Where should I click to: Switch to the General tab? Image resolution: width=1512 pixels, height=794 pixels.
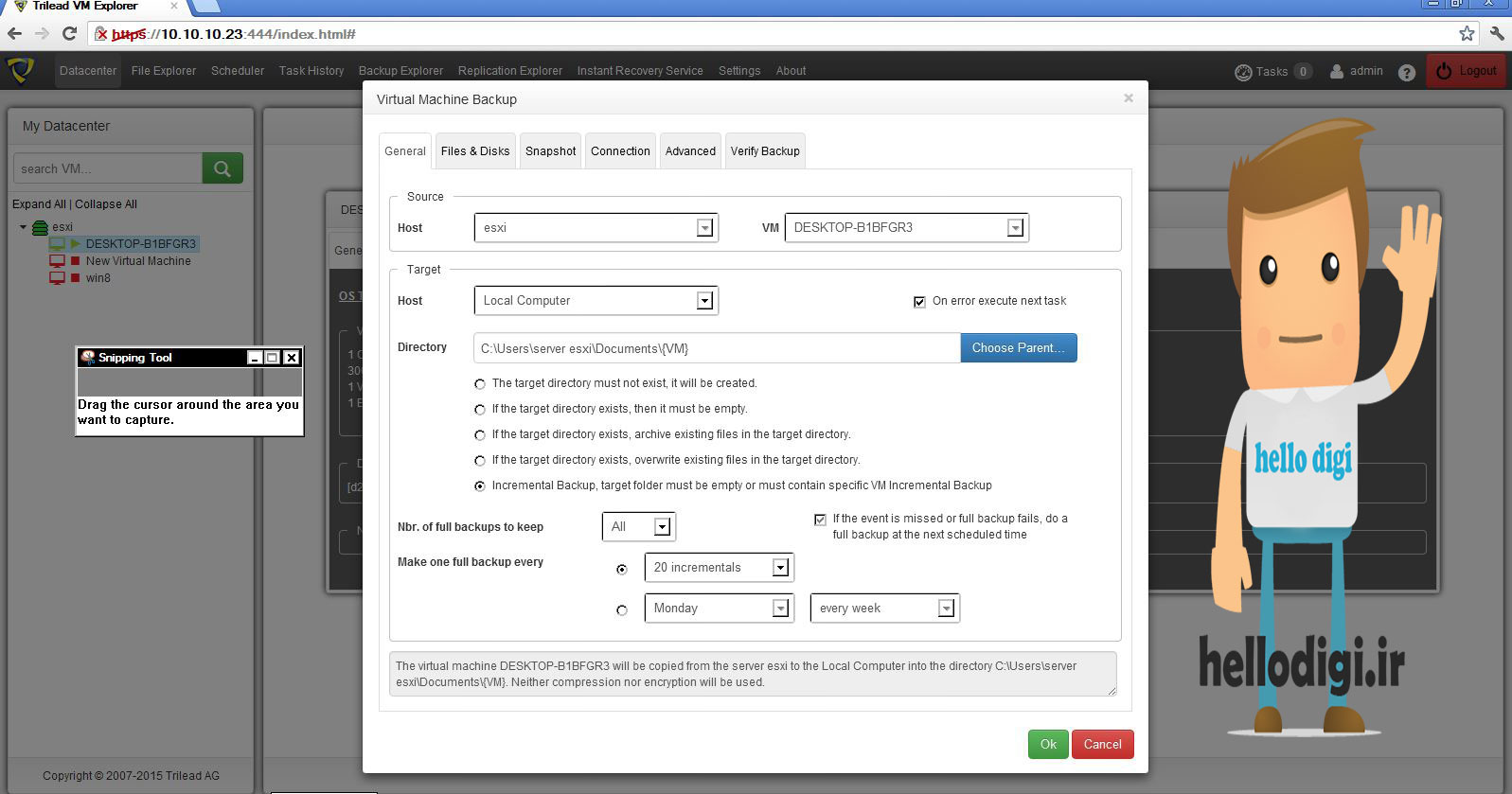[405, 151]
